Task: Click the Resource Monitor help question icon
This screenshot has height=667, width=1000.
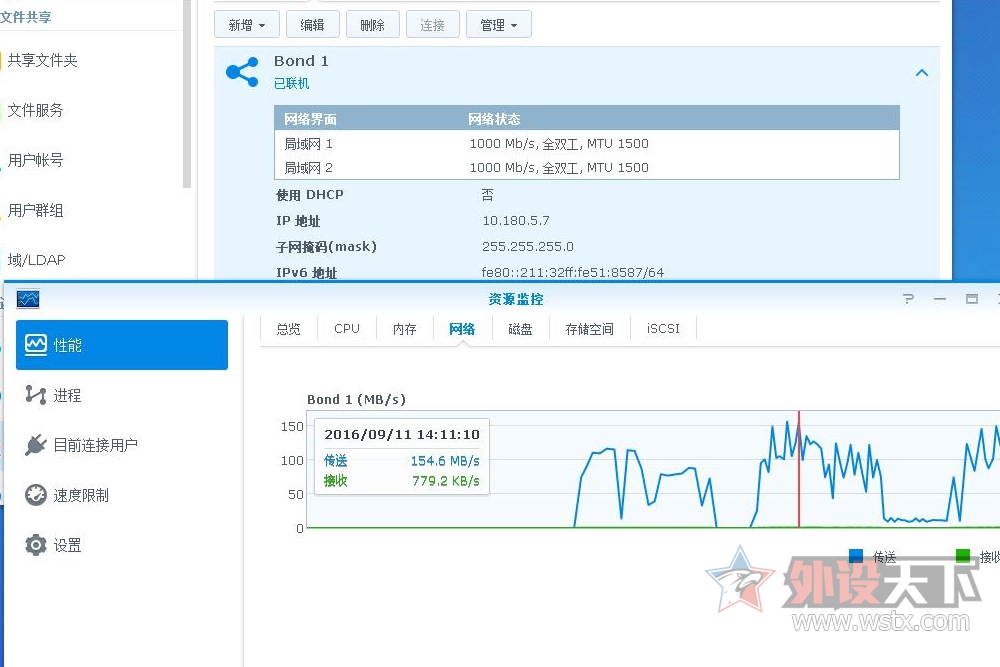Action: (908, 298)
